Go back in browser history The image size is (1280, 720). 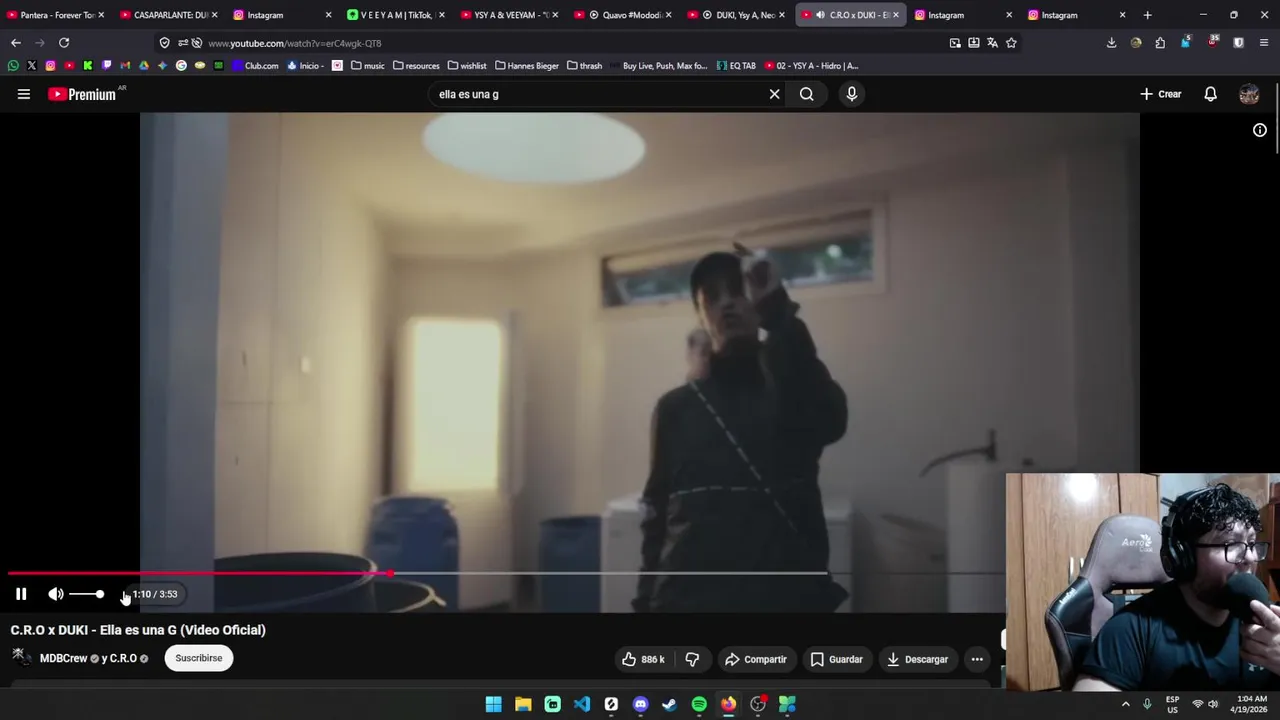pos(16,43)
